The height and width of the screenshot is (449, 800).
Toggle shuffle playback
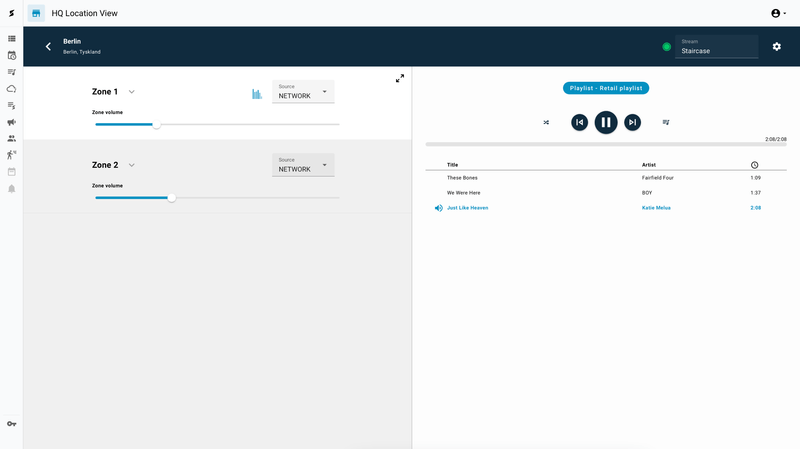pyautogui.click(x=546, y=122)
